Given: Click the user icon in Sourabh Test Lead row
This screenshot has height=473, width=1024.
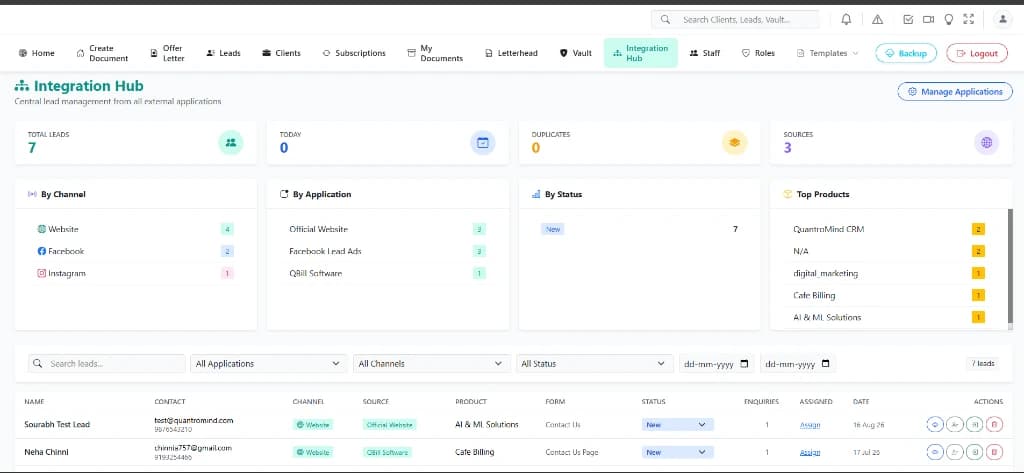Looking at the screenshot, I should (x=955, y=425).
